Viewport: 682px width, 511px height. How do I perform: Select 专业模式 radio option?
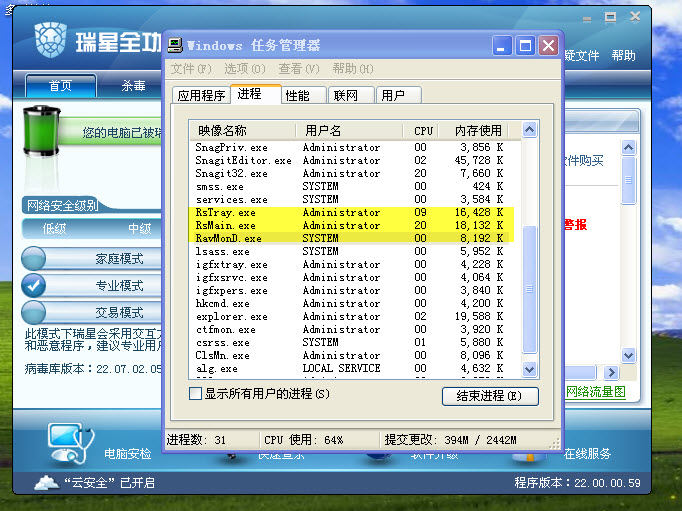pyautogui.click(x=33, y=285)
